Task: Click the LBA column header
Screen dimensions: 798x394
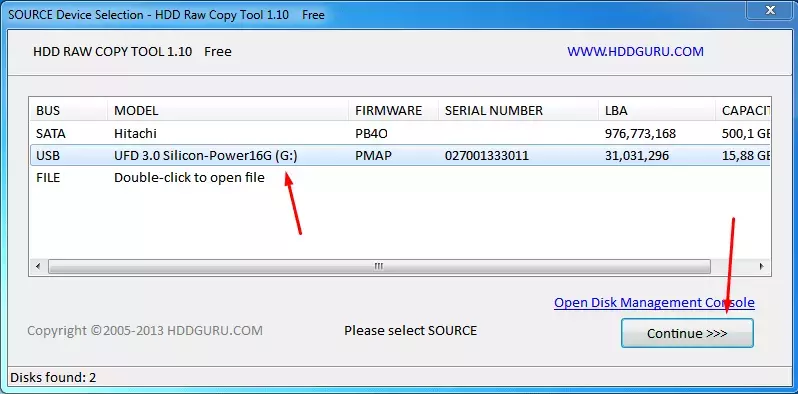Action: point(657,110)
